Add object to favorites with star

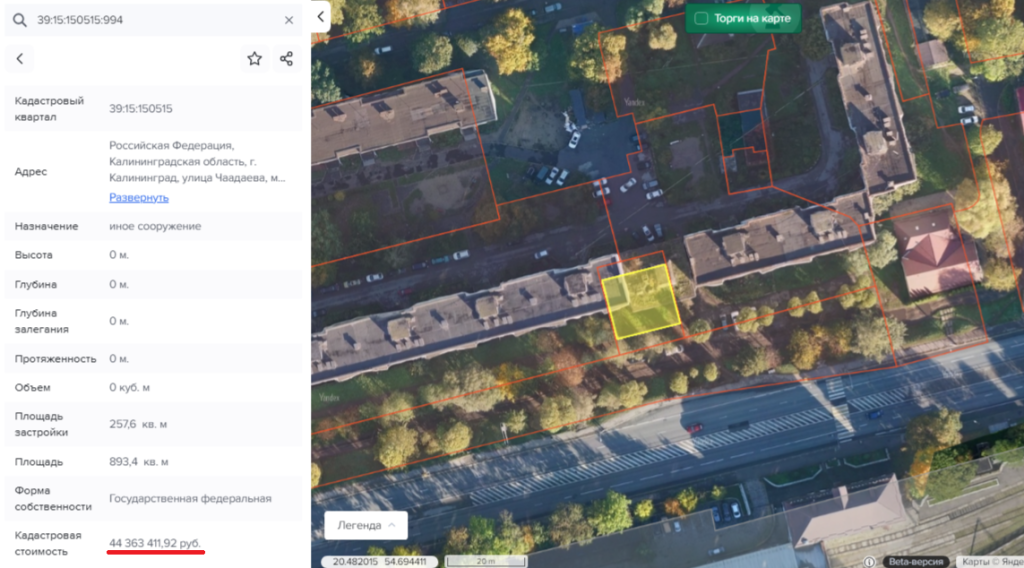click(x=255, y=59)
